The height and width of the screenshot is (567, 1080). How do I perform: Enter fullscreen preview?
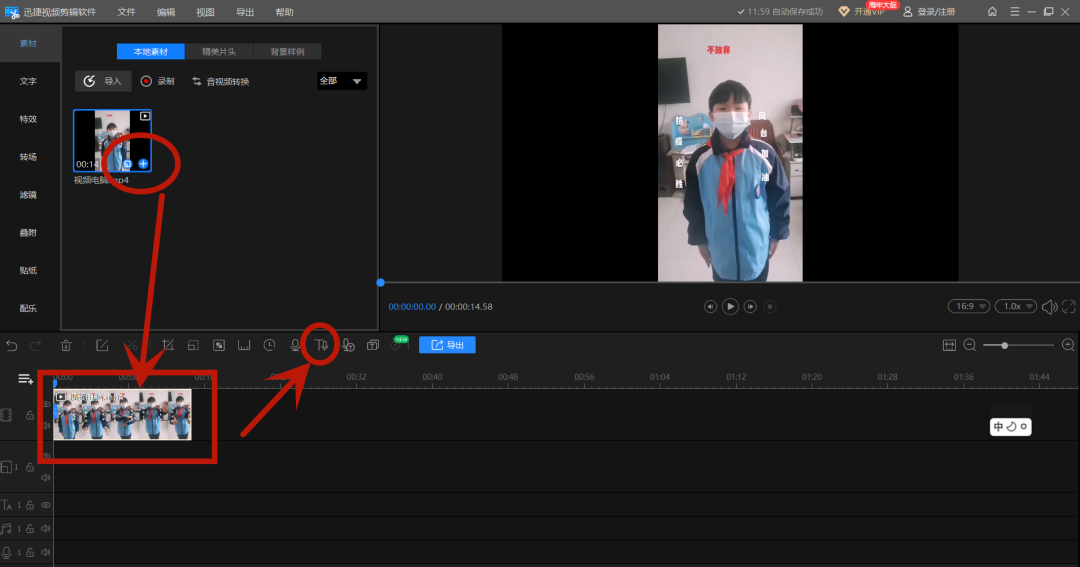[1069, 307]
